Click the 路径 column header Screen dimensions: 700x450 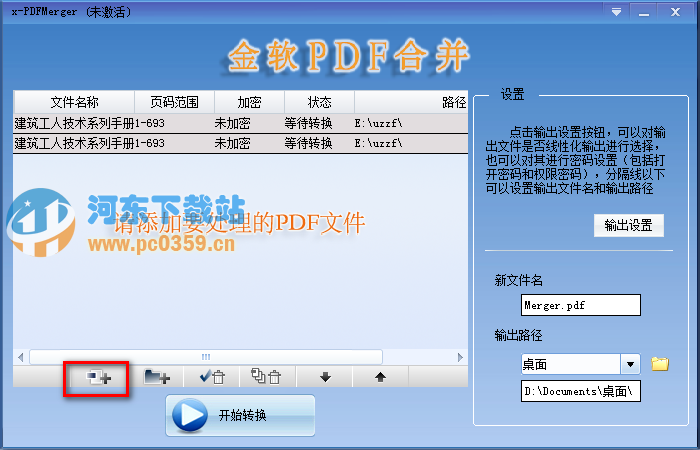[x=411, y=102]
